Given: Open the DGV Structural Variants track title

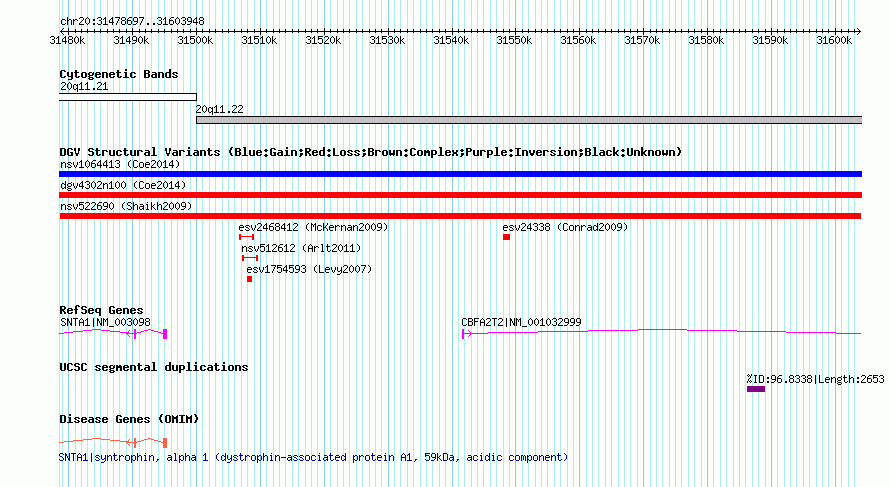Looking at the screenshot, I should click(371, 152).
